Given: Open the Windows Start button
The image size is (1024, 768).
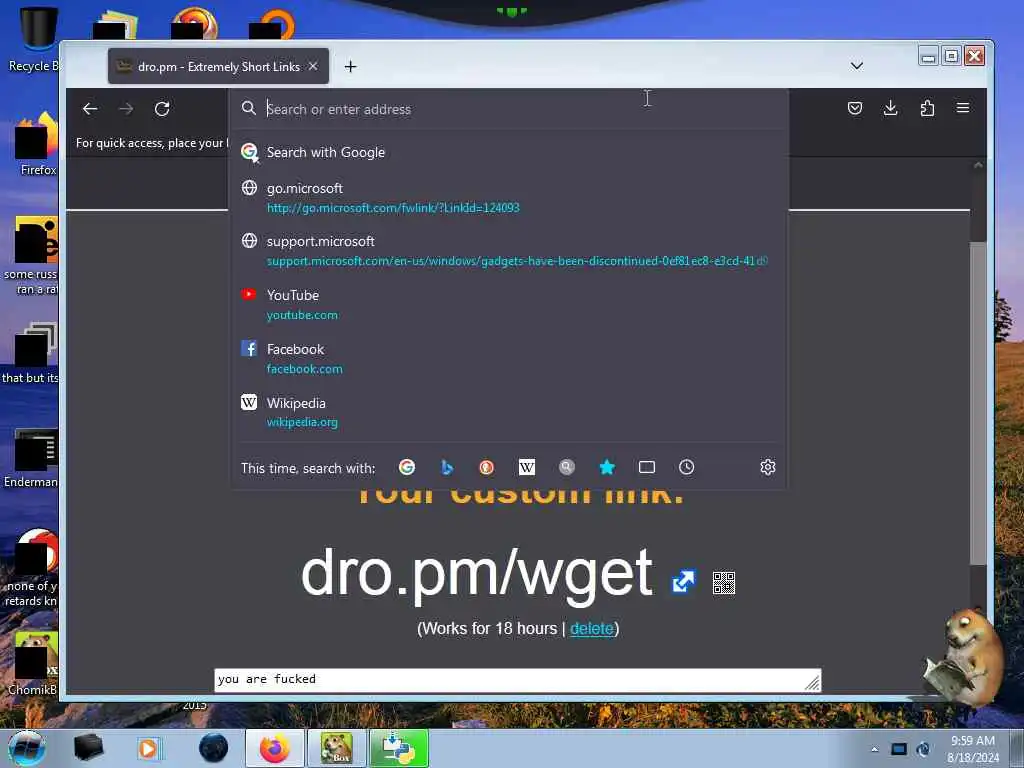Looking at the screenshot, I should pyautogui.click(x=25, y=748).
